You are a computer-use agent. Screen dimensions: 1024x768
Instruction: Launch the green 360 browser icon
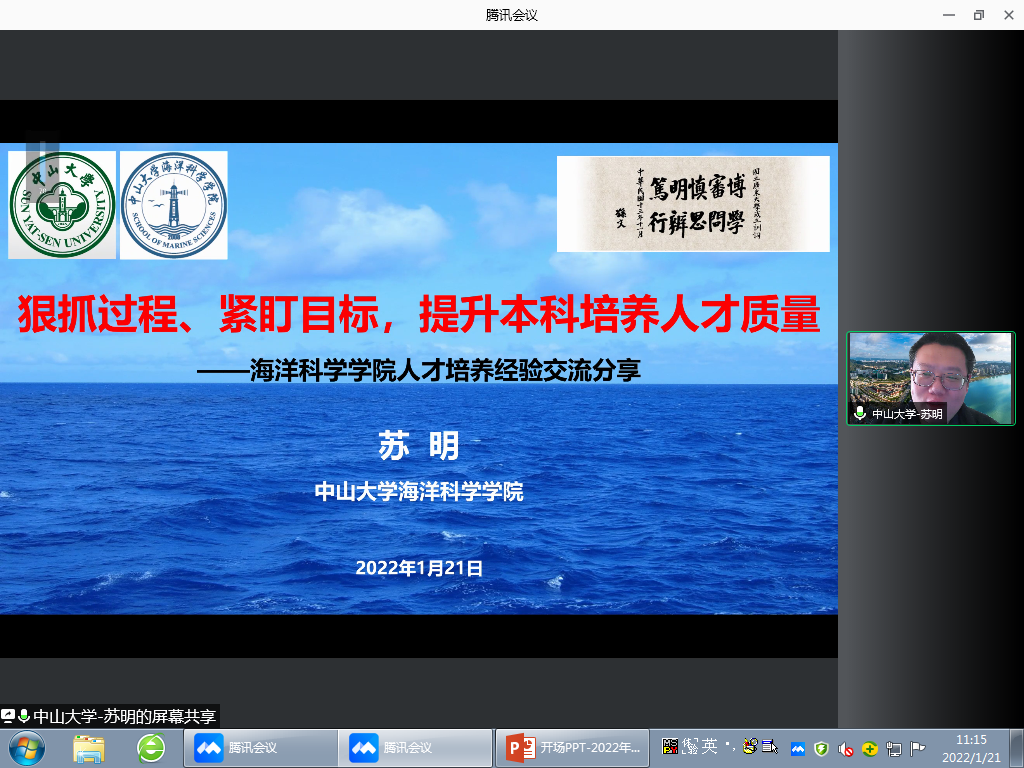click(x=151, y=747)
